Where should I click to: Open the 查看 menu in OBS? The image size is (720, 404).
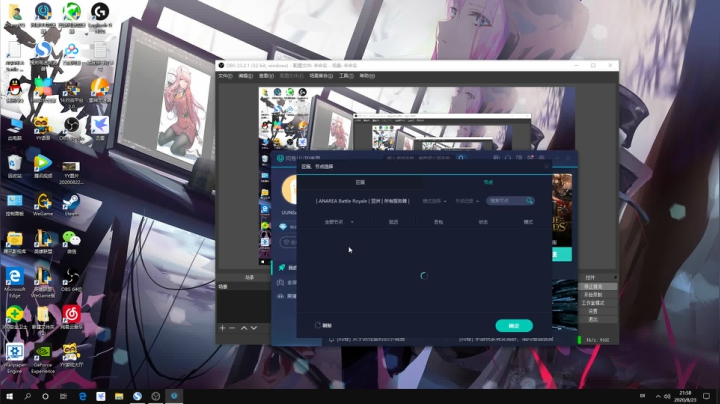(266, 76)
